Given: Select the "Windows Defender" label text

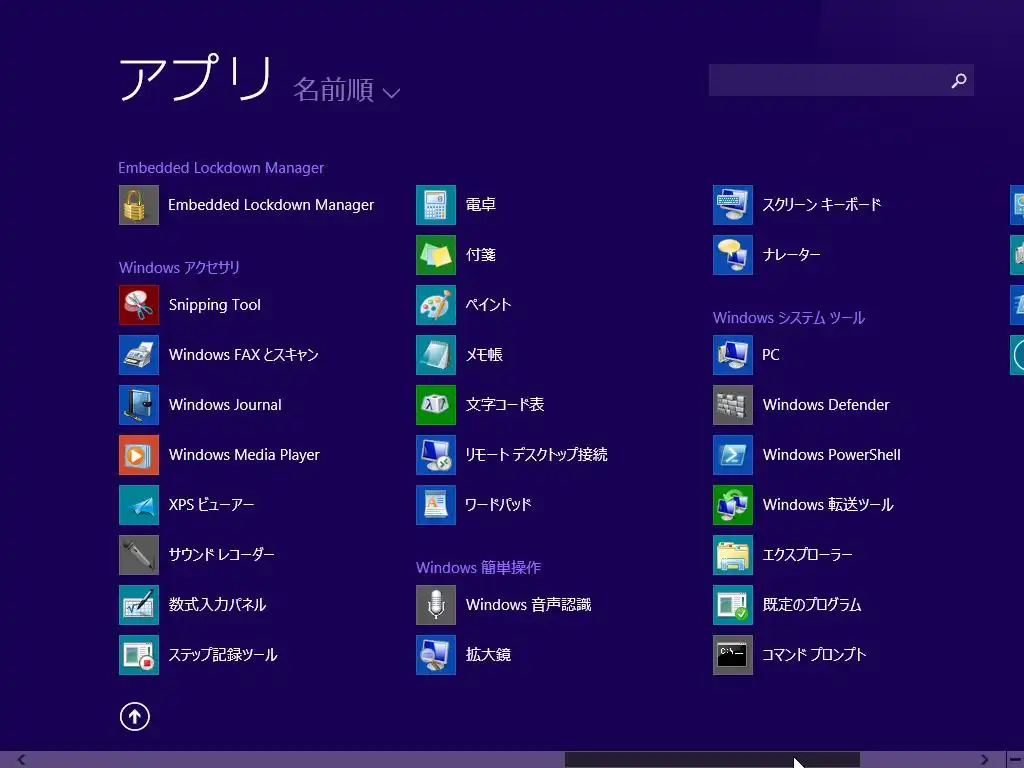Looking at the screenshot, I should pos(826,405).
